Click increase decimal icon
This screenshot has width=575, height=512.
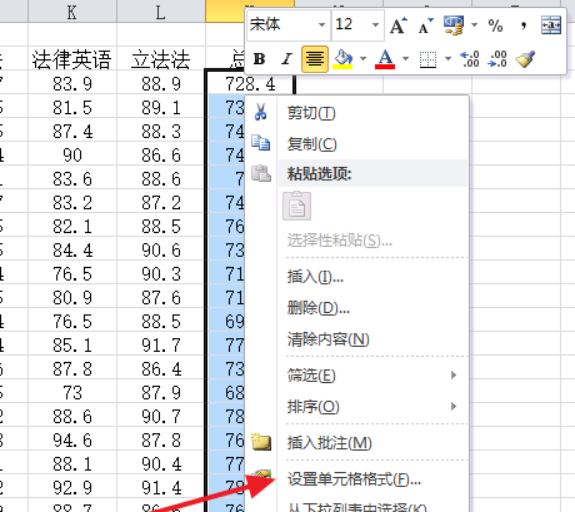(x=470, y=59)
